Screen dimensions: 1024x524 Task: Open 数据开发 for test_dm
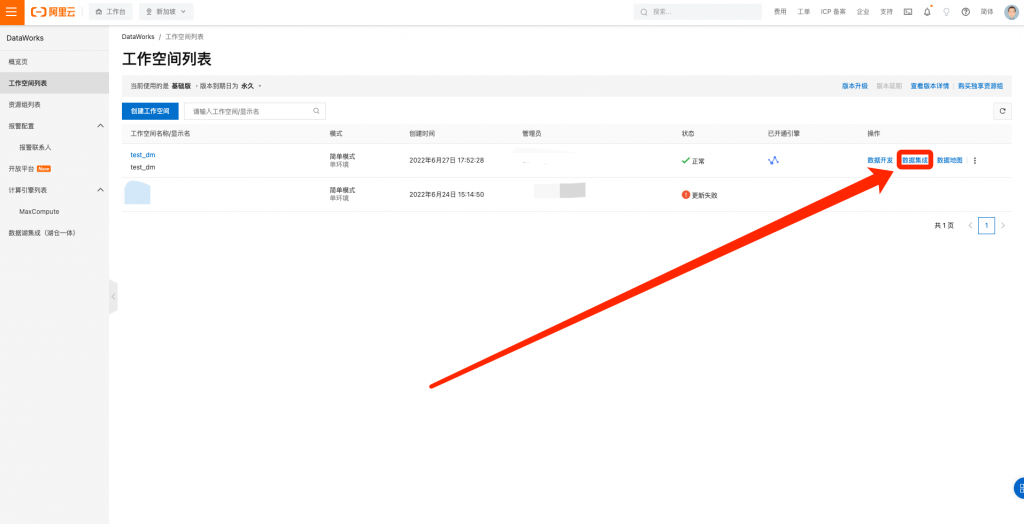click(880, 160)
